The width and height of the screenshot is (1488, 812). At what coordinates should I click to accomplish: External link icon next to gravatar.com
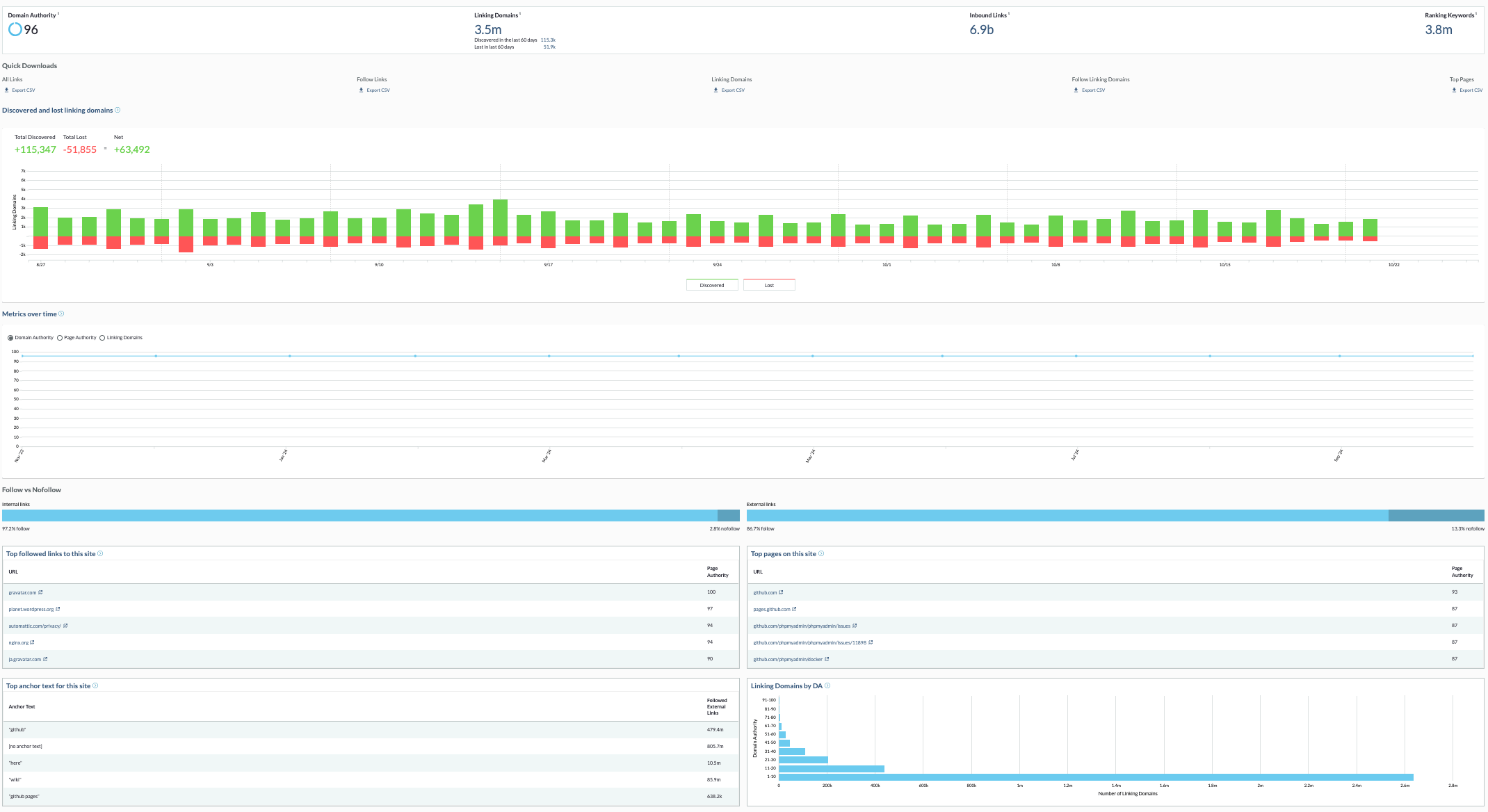(x=40, y=592)
